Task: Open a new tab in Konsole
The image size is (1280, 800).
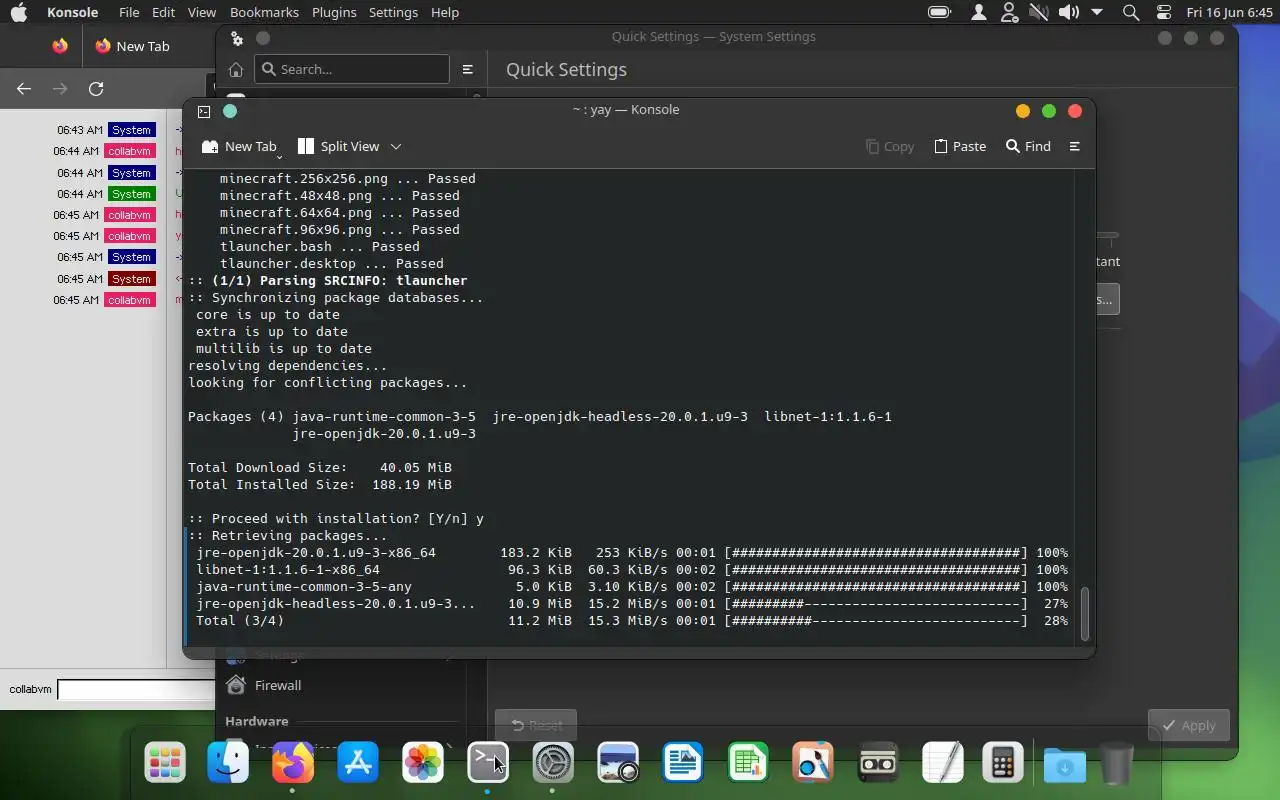Action: (239, 146)
